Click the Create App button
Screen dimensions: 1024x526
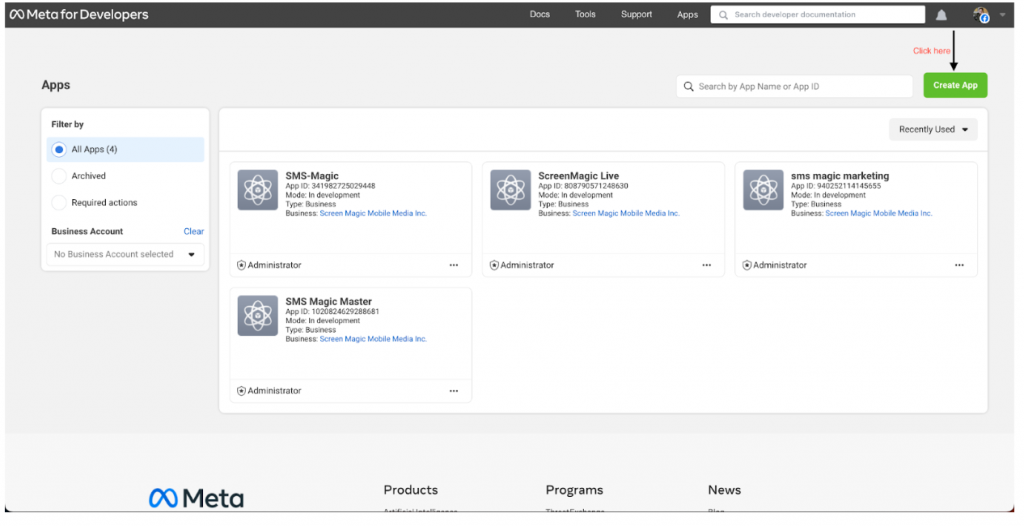[x=955, y=86]
